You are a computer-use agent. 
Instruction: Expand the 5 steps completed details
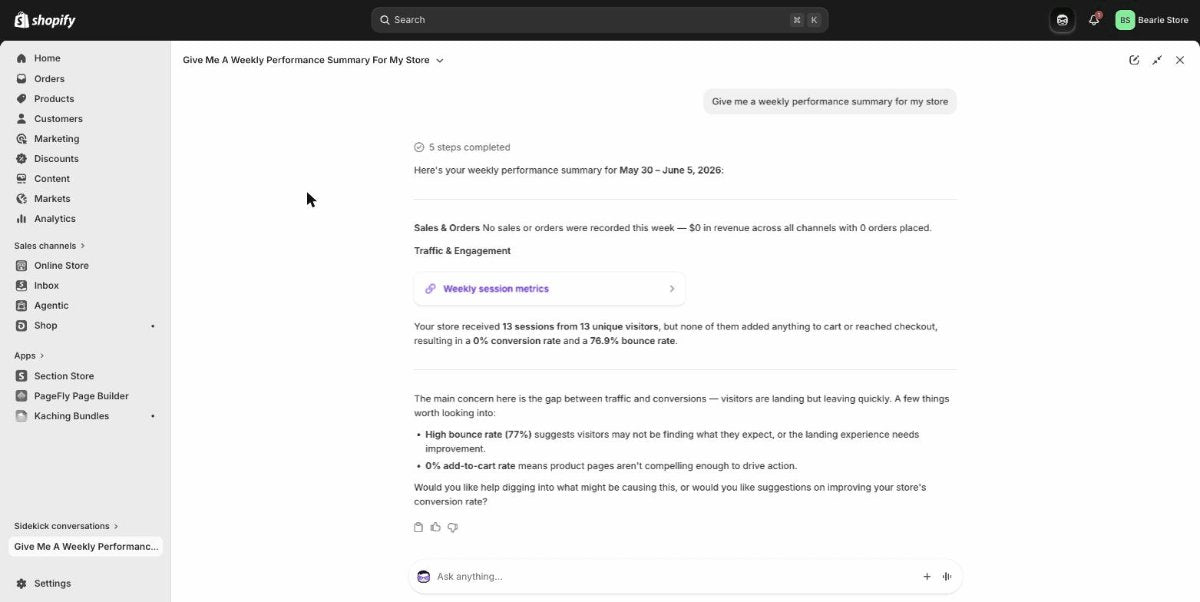(x=462, y=147)
